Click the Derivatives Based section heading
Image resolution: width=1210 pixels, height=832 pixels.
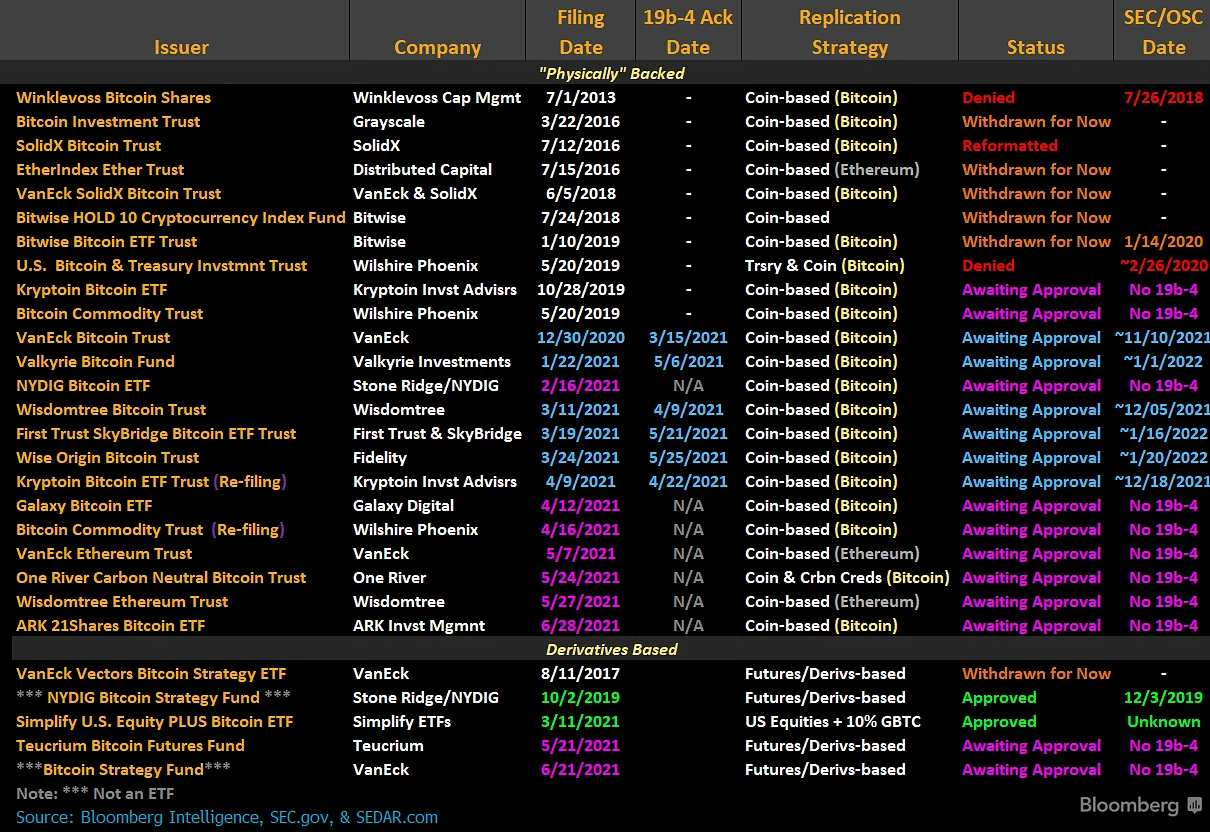611,649
